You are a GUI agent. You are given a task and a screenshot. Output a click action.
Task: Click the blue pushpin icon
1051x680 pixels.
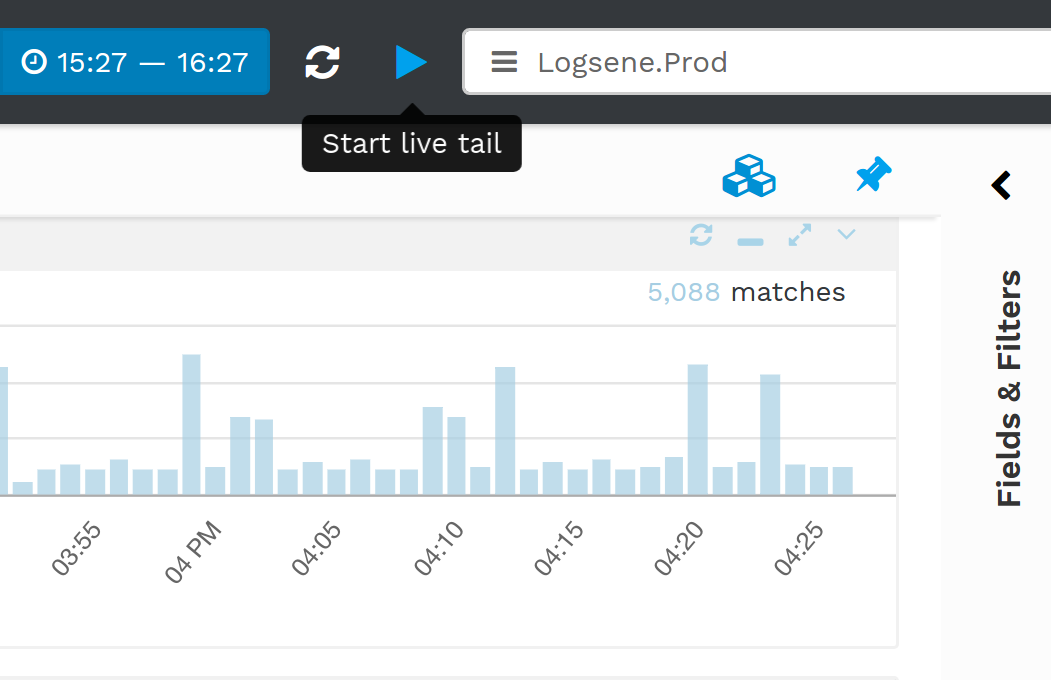(x=873, y=174)
